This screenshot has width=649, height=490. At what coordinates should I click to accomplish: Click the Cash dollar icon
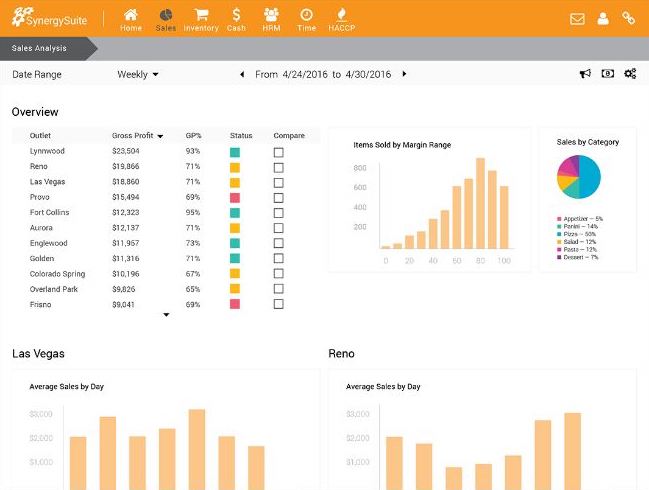click(236, 18)
